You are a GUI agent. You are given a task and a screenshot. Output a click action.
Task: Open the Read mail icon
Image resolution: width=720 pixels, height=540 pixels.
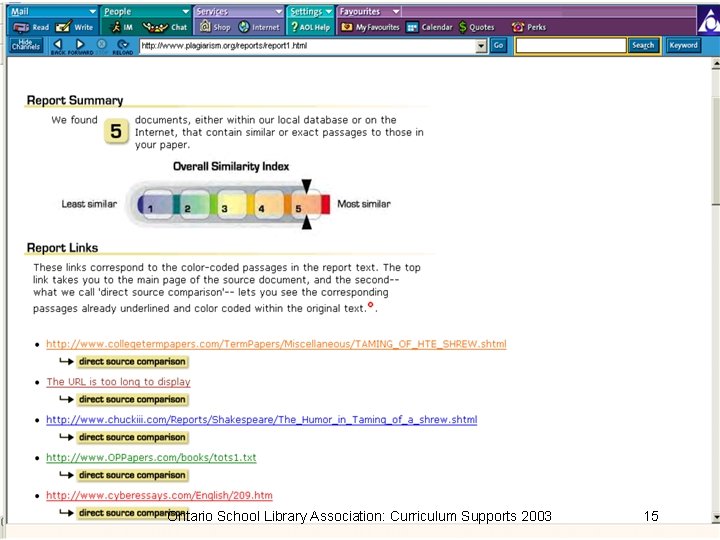pos(31,28)
